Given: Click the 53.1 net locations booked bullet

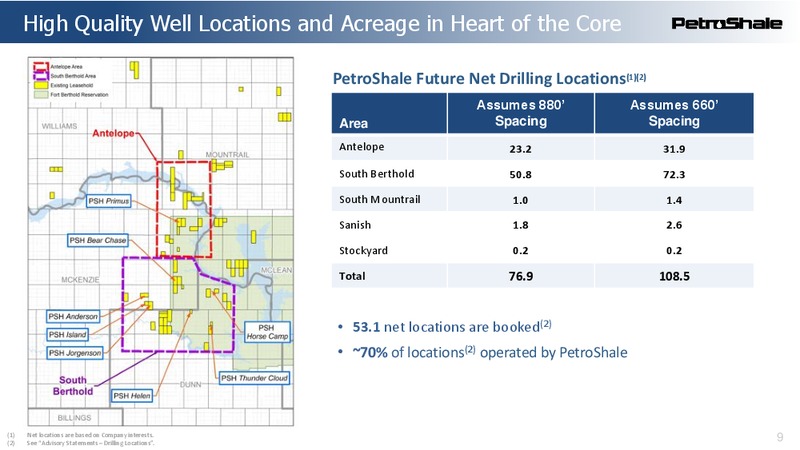Looking at the screenshot, I should (452, 326).
